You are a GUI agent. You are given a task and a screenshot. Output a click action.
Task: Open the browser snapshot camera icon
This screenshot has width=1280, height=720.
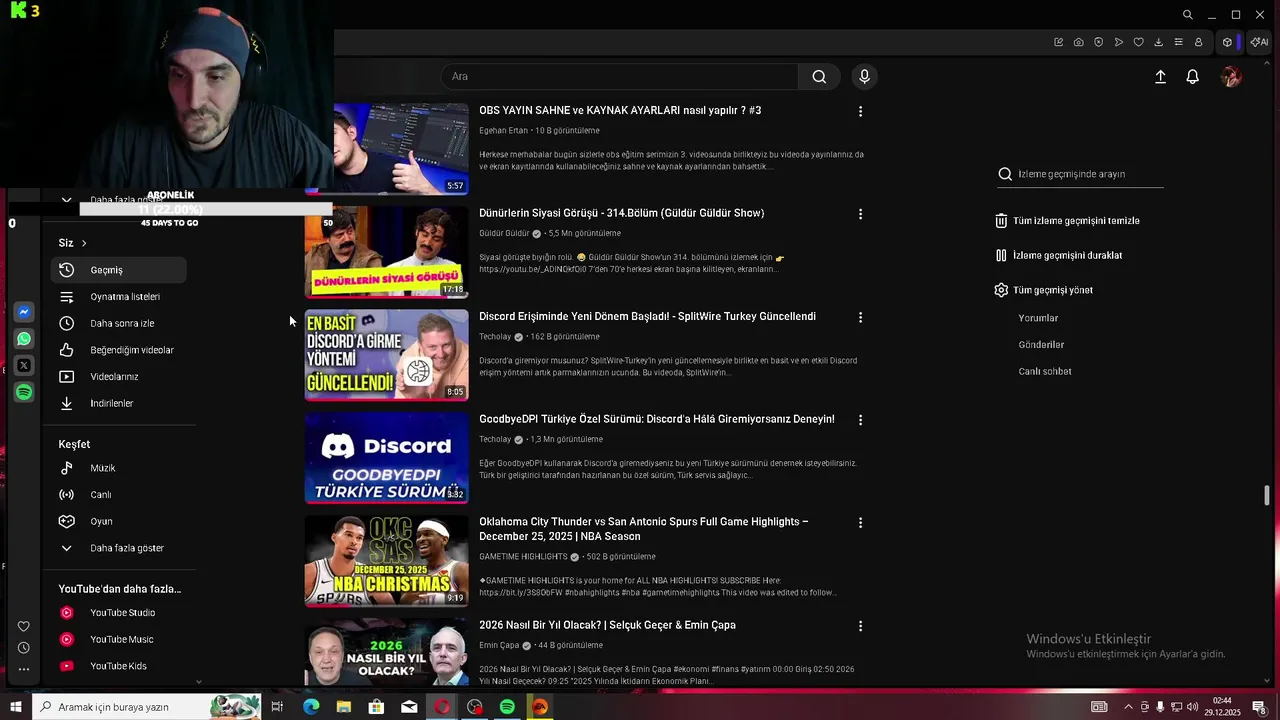point(1078,42)
